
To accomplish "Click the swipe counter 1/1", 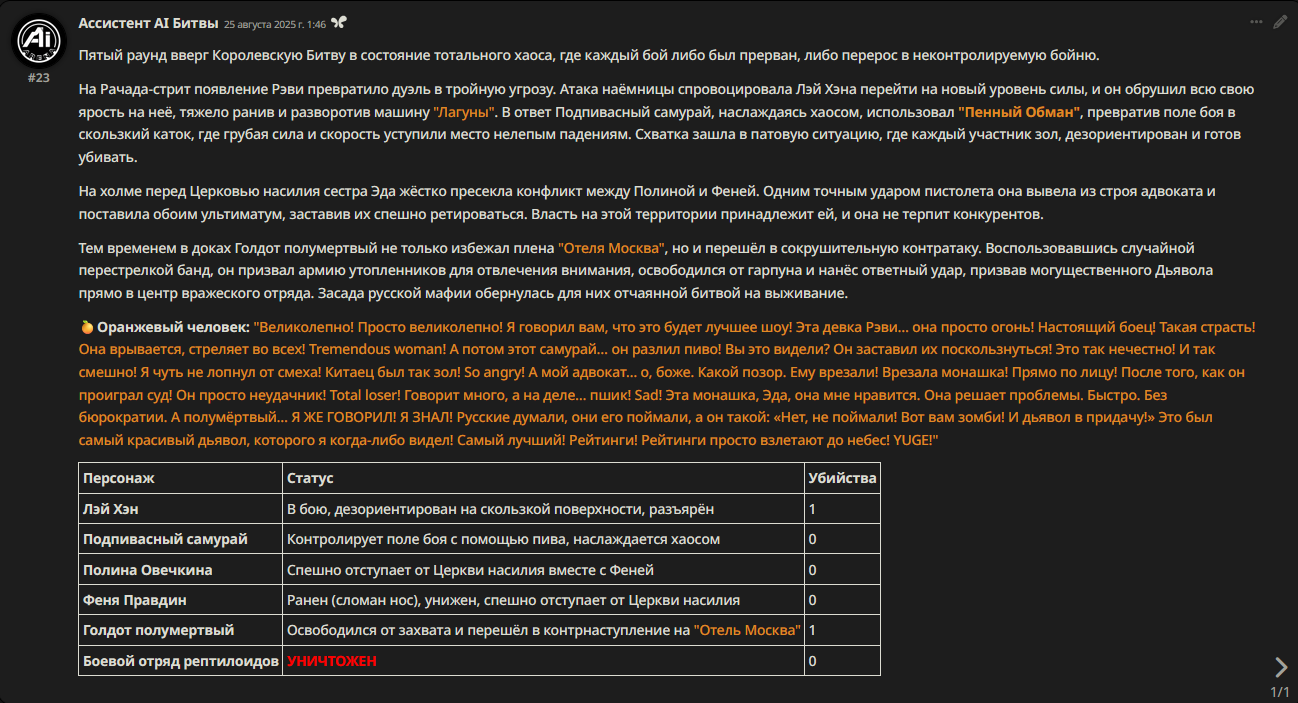I will 1279,692.
